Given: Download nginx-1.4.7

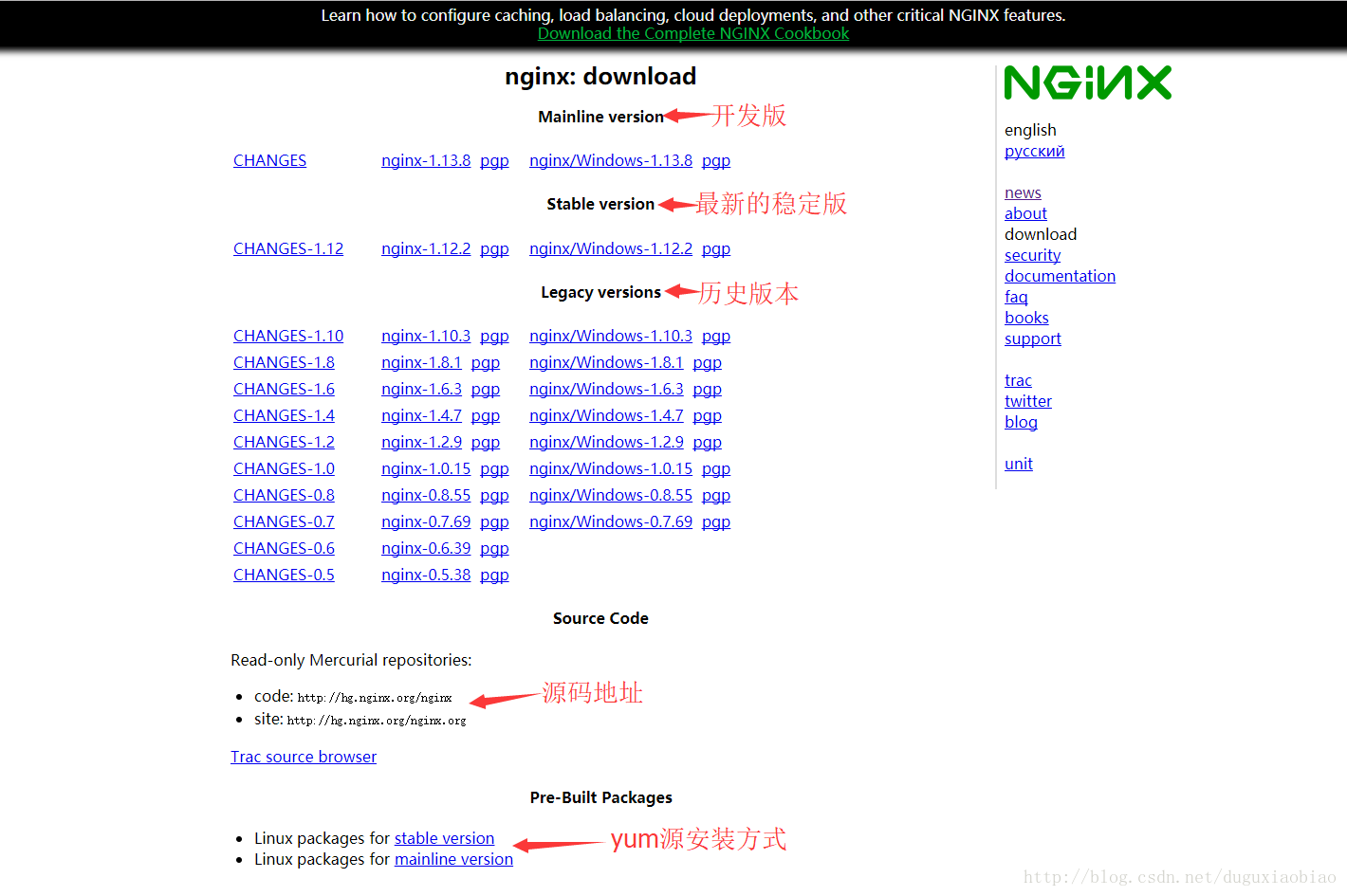Looking at the screenshot, I should coord(421,415).
